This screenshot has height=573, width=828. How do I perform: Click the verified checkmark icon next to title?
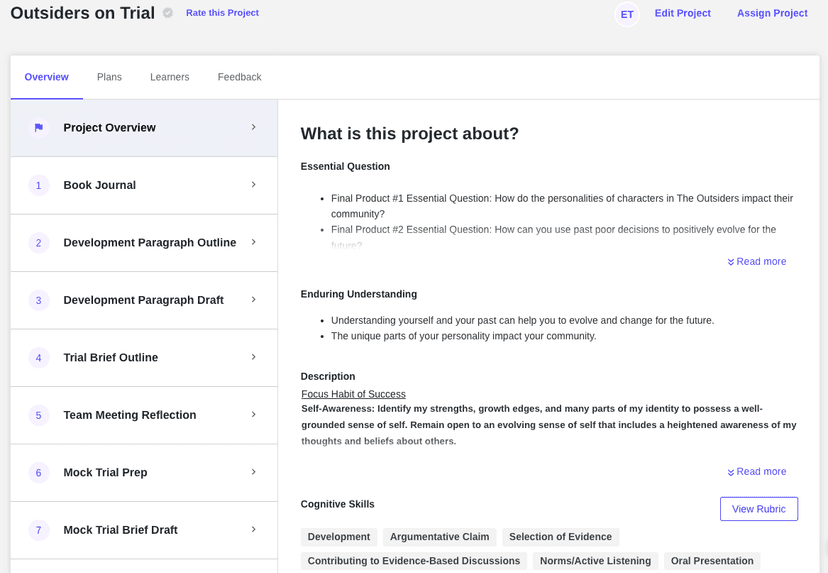(168, 13)
